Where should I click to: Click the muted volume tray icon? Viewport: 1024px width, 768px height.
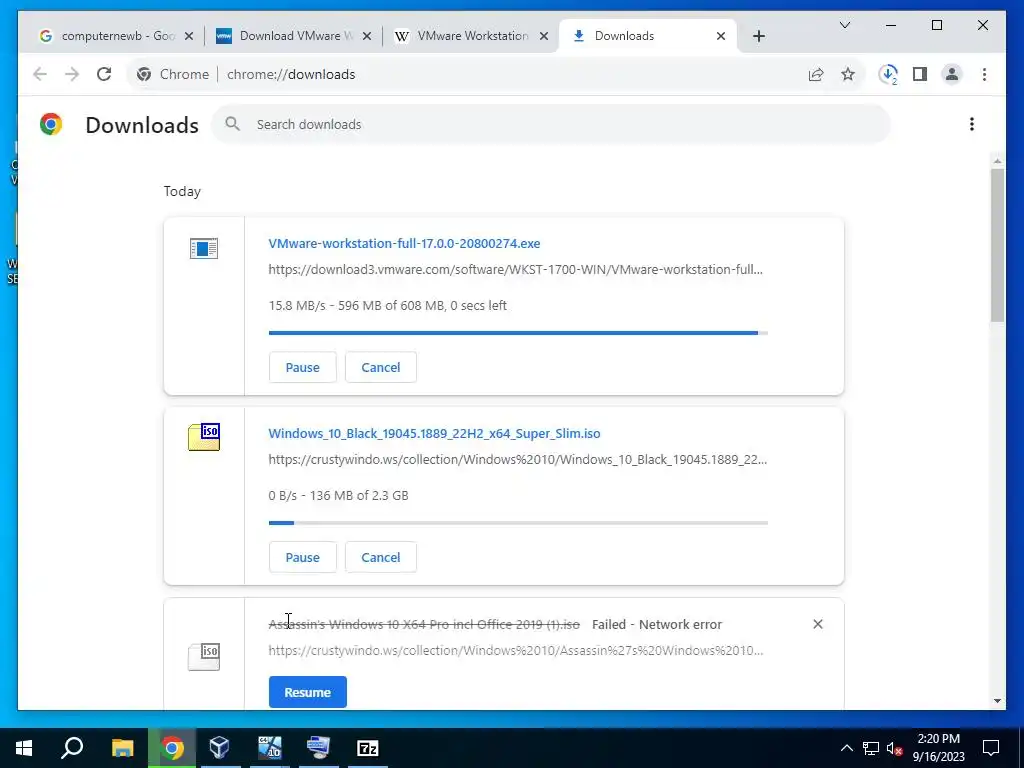(x=895, y=748)
